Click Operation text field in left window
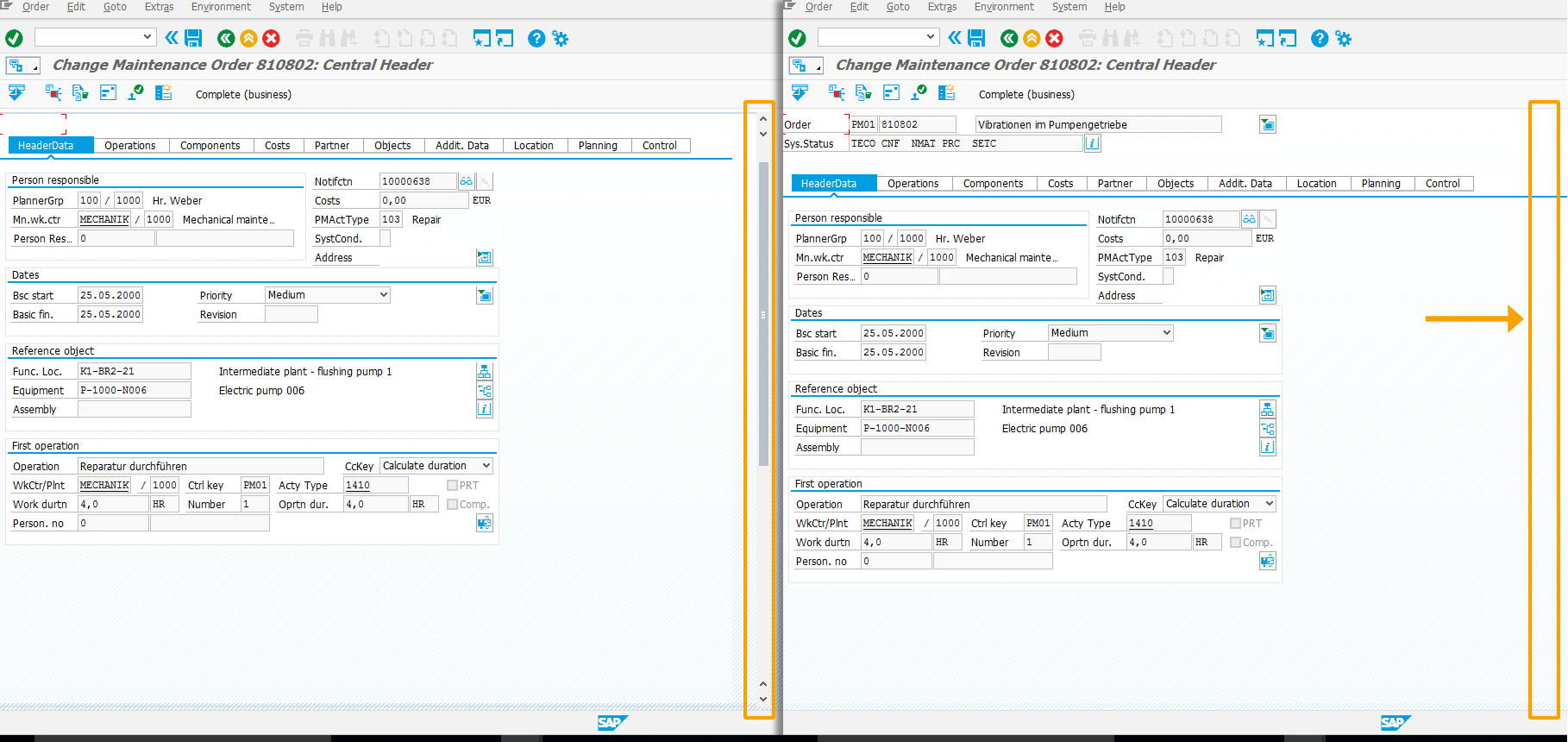This screenshot has height=742, width=1568. tap(201, 466)
